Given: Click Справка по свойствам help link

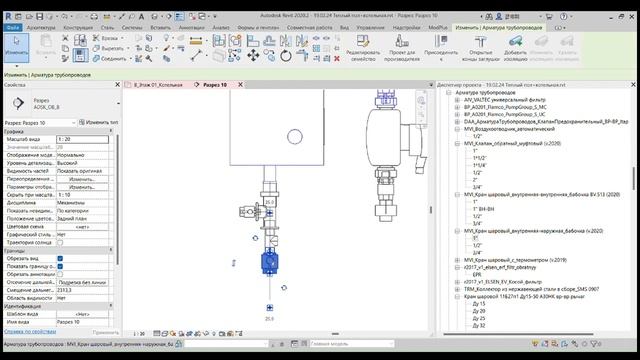Looking at the screenshot, I should coord(30,332).
